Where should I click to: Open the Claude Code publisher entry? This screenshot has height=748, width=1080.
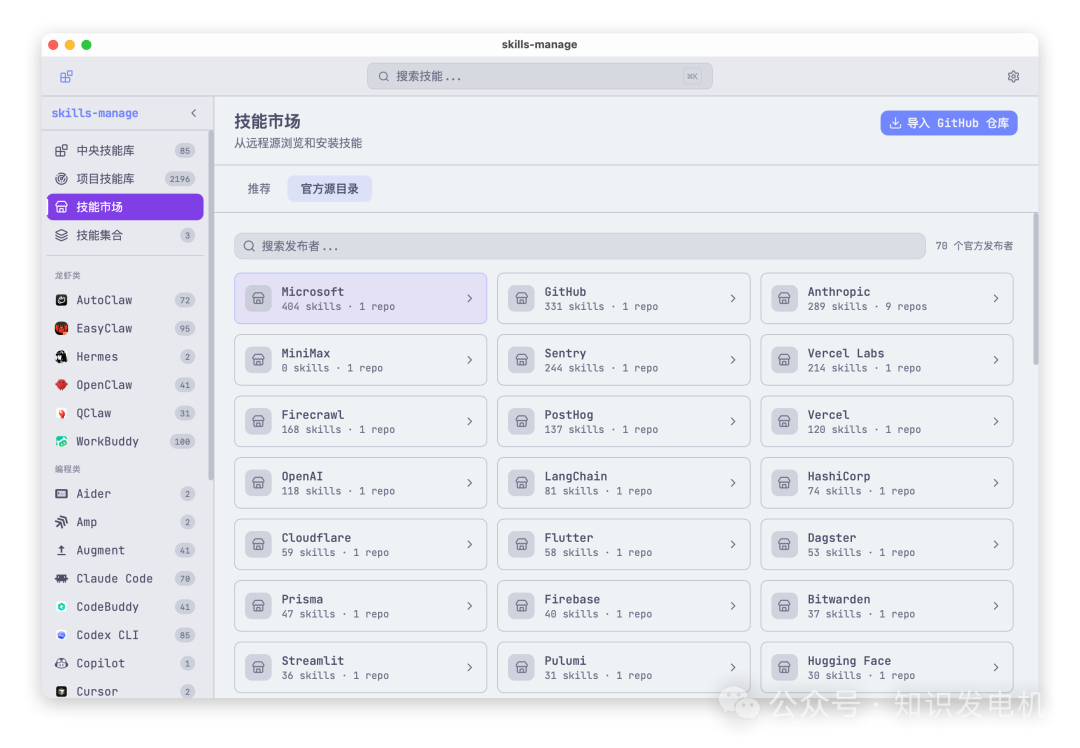[x=62, y=578]
